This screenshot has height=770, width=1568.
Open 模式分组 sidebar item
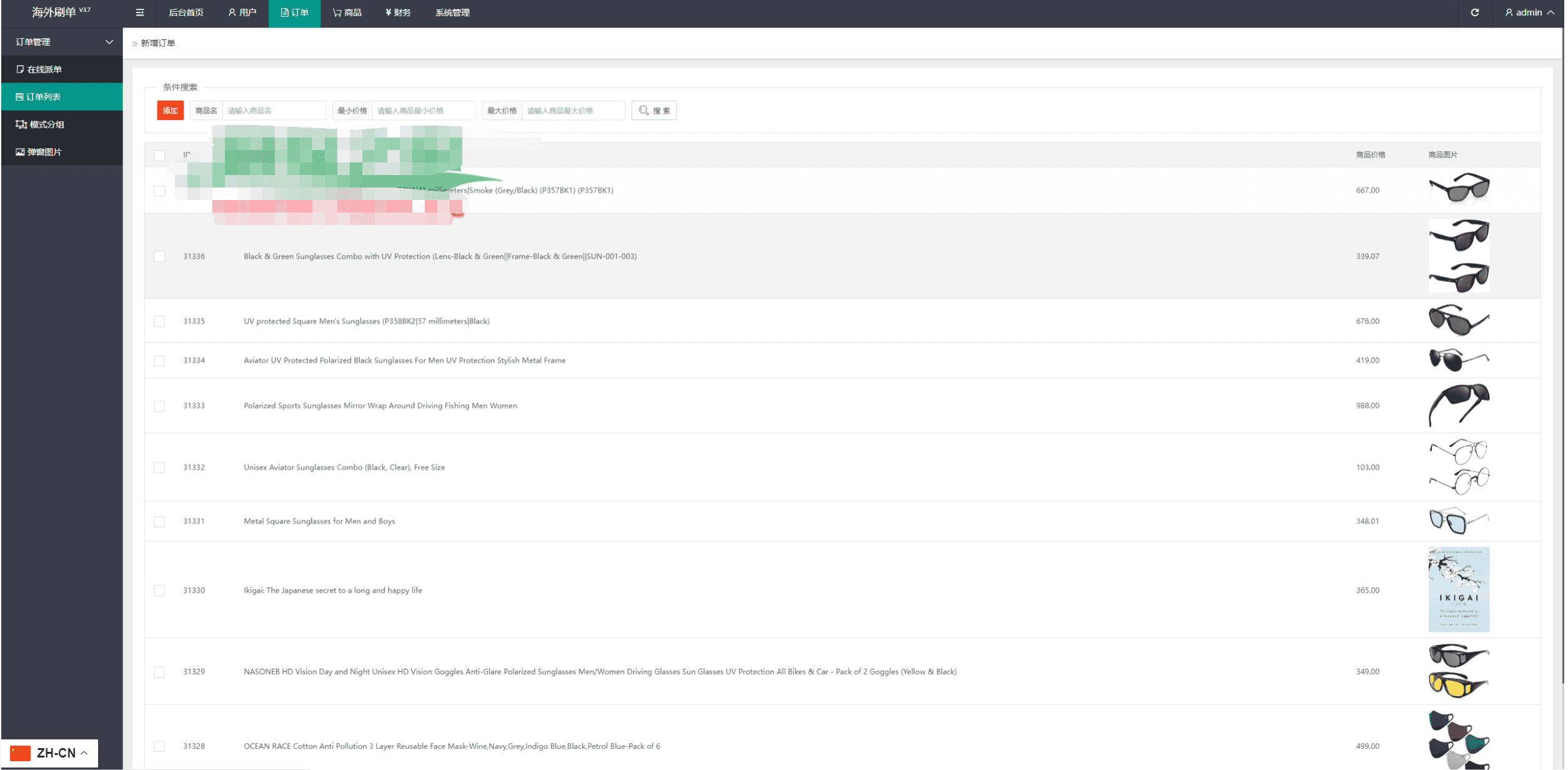pyautogui.click(x=47, y=124)
